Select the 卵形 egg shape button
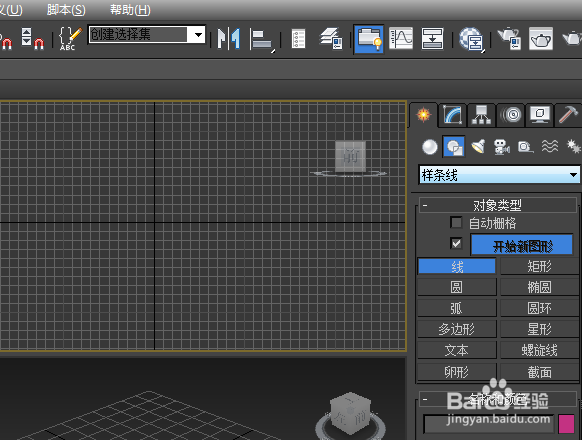582x440 pixels. (x=457, y=372)
